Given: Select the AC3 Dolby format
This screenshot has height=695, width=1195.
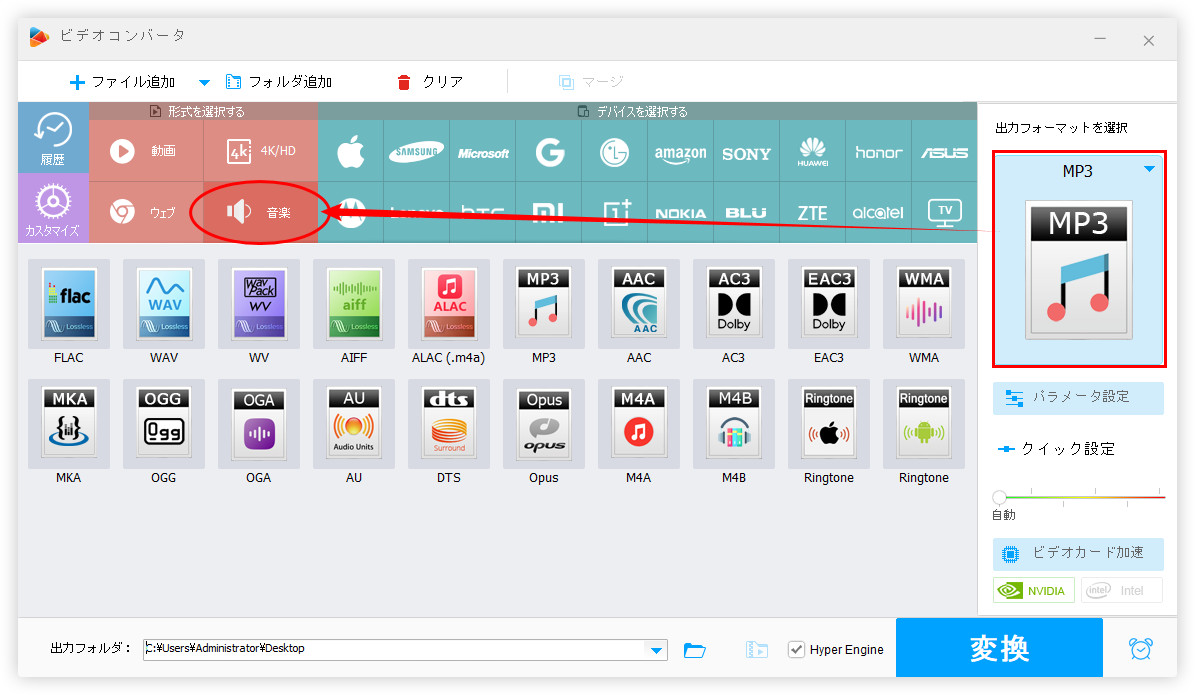Looking at the screenshot, I should (x=734, y=304).
